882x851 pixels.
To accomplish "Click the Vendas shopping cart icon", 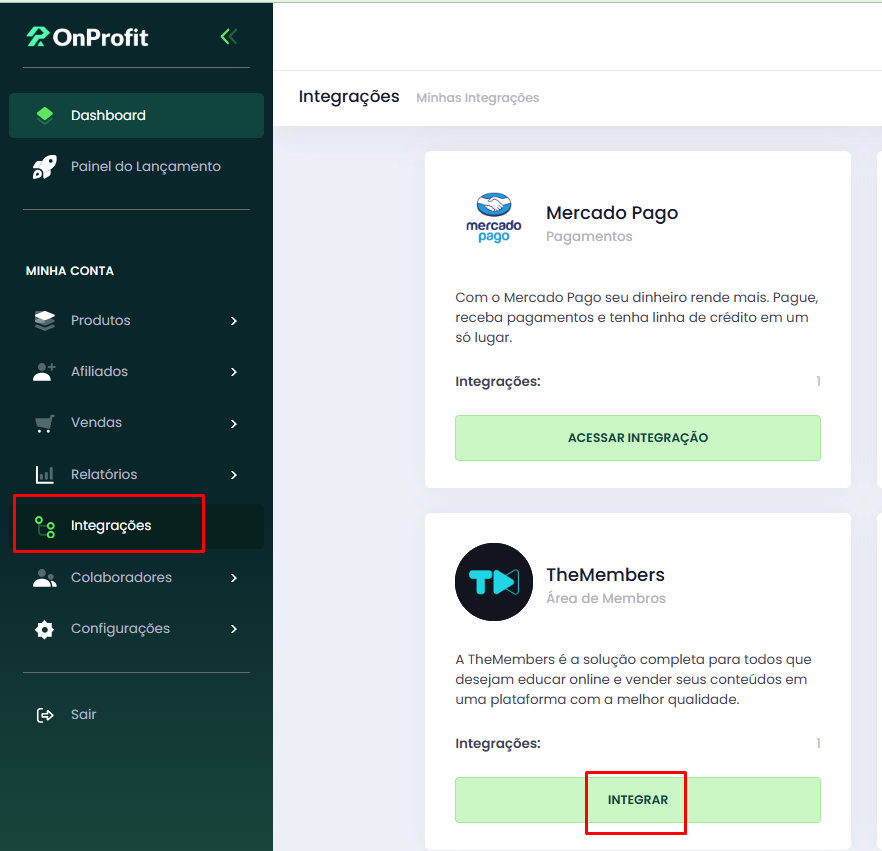I will point(44,423).
